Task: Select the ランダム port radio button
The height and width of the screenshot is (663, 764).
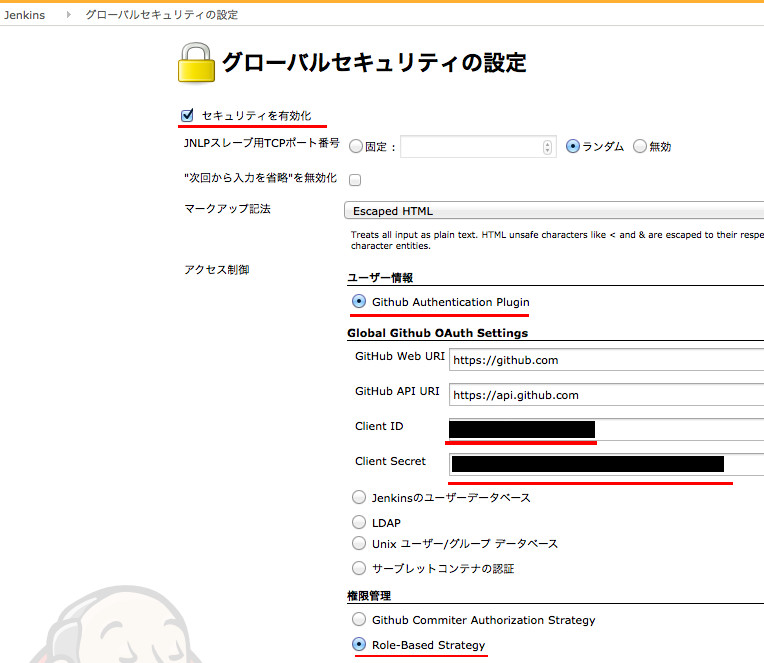Action: point(573,146)
